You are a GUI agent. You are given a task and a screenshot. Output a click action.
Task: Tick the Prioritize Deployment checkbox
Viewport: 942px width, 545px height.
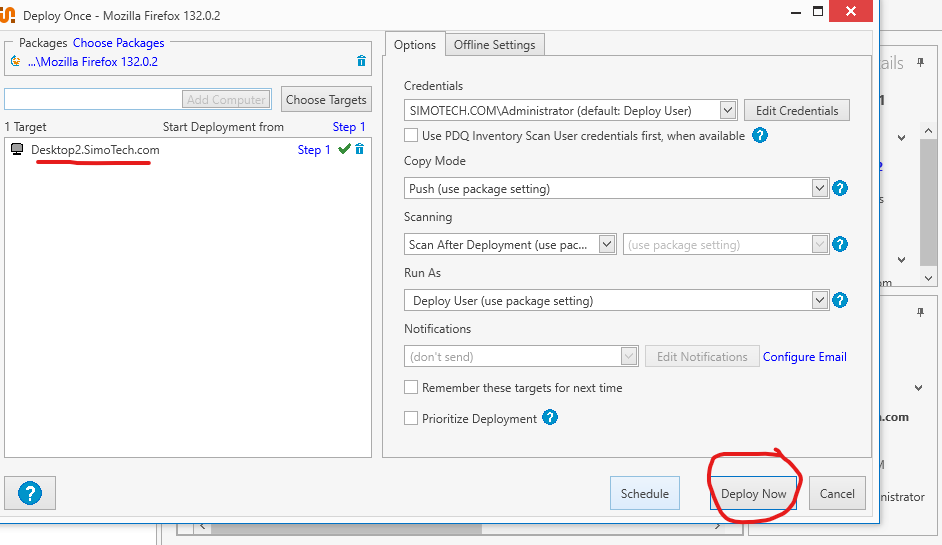(x=411, y=418)
